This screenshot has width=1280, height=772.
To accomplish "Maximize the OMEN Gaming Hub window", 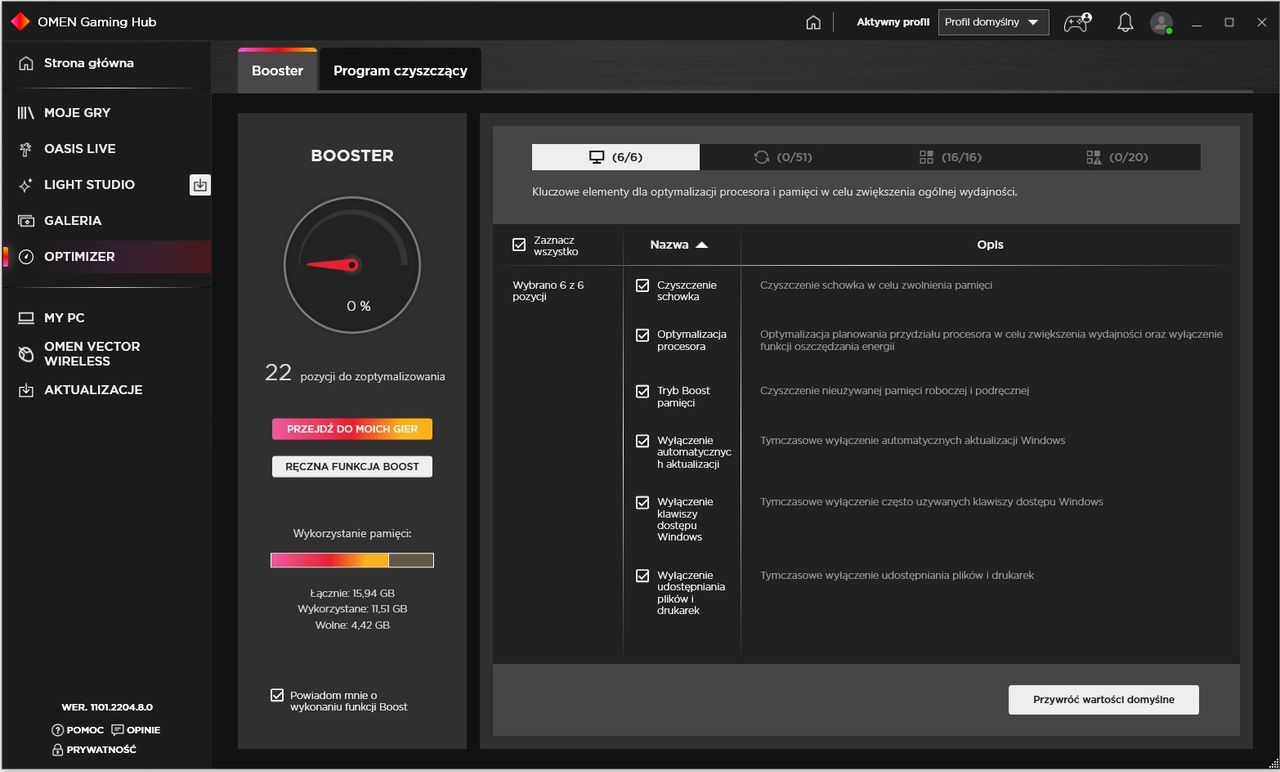I will tap(1229, 22).
